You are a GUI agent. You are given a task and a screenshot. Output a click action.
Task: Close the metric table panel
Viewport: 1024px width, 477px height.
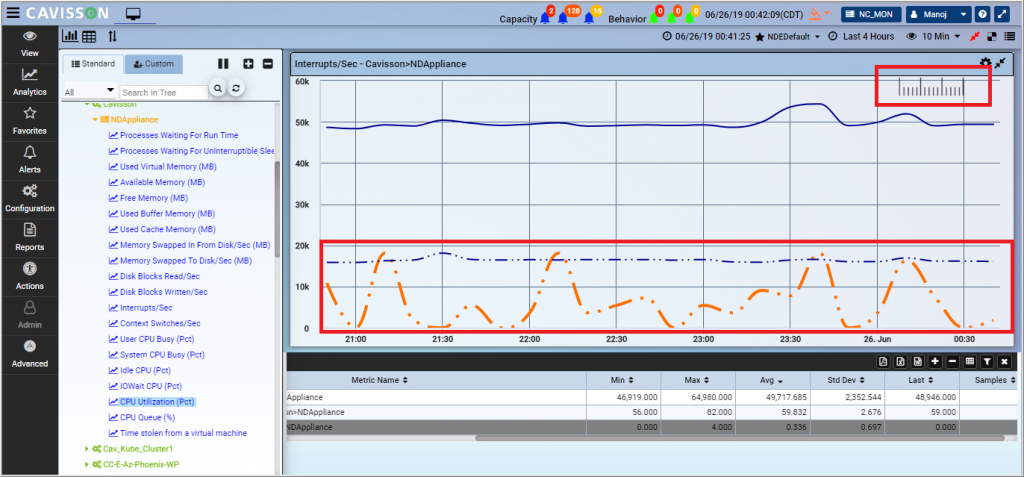[x=1004, y=361]
